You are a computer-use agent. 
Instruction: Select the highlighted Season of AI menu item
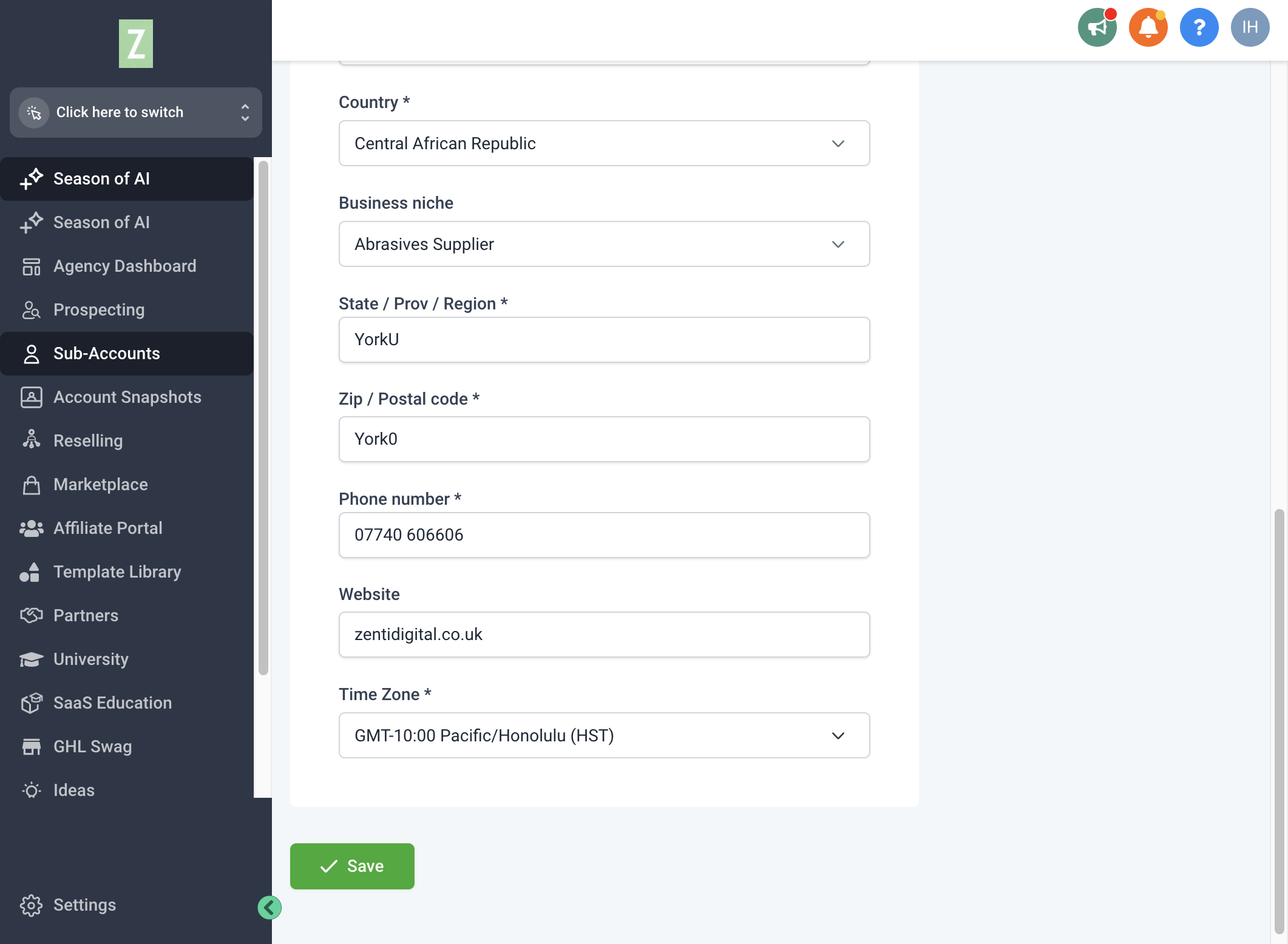point(127,179)
